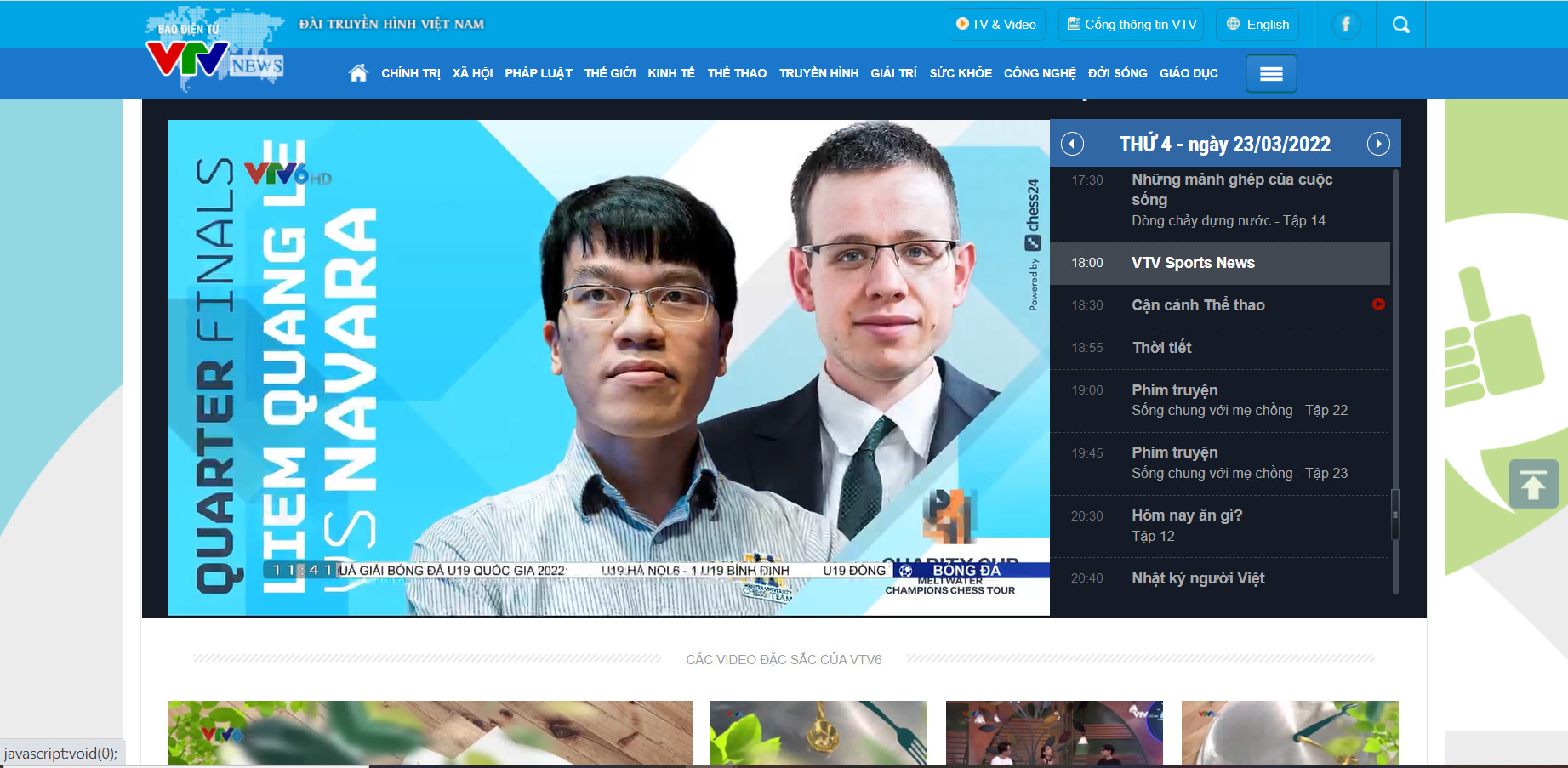Click the VTV News logo

tap(214, 50)
